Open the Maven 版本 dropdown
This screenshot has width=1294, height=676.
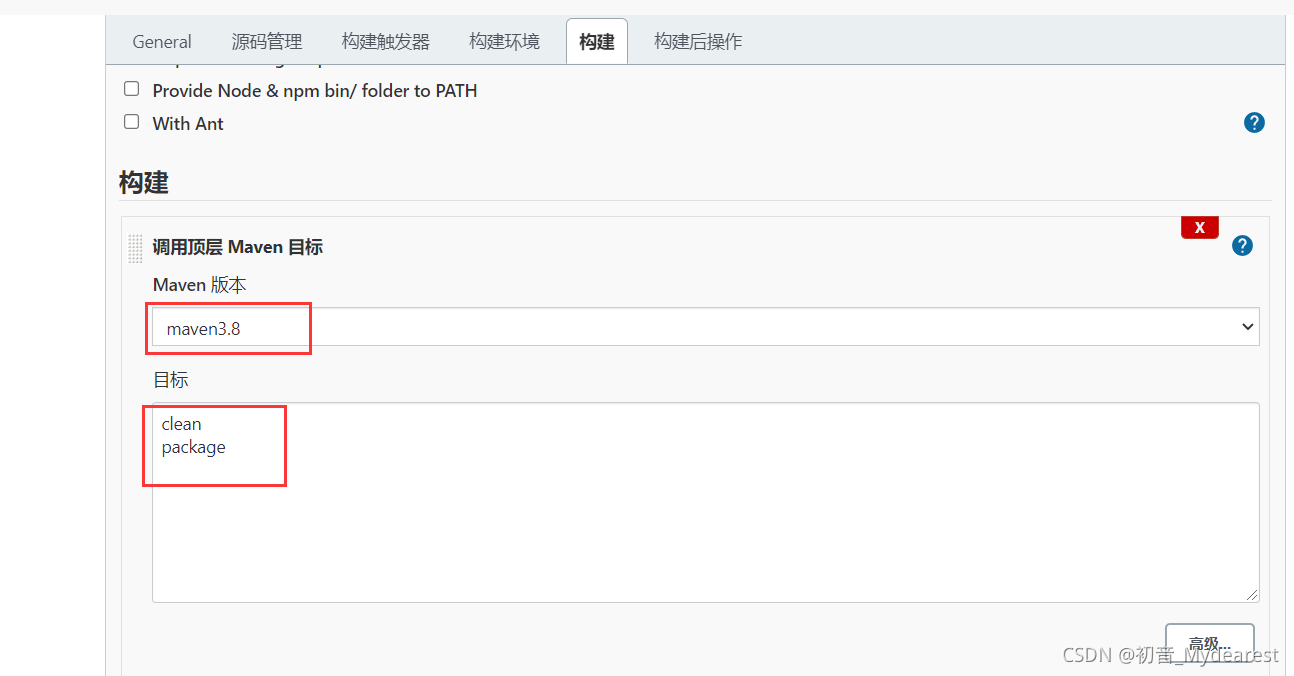[705, 327]
